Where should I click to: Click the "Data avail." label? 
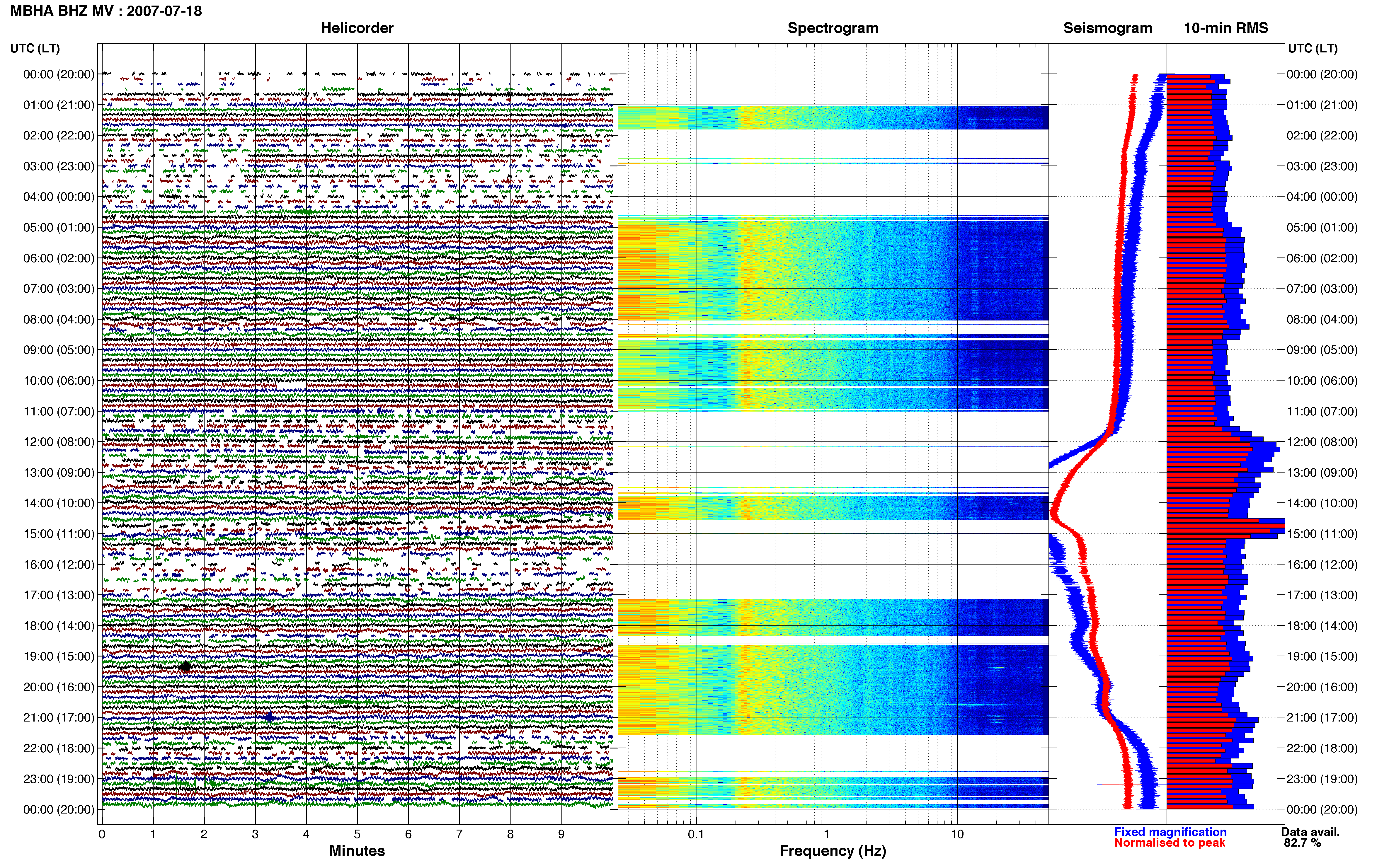(x=1310, y=832)
